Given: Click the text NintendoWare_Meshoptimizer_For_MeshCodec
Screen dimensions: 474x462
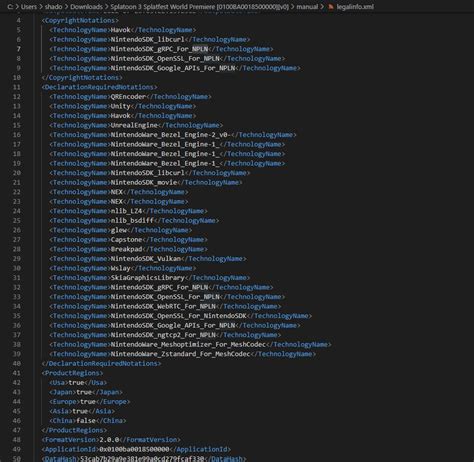Looking at the screenshot, I should (x=188, y=344).
